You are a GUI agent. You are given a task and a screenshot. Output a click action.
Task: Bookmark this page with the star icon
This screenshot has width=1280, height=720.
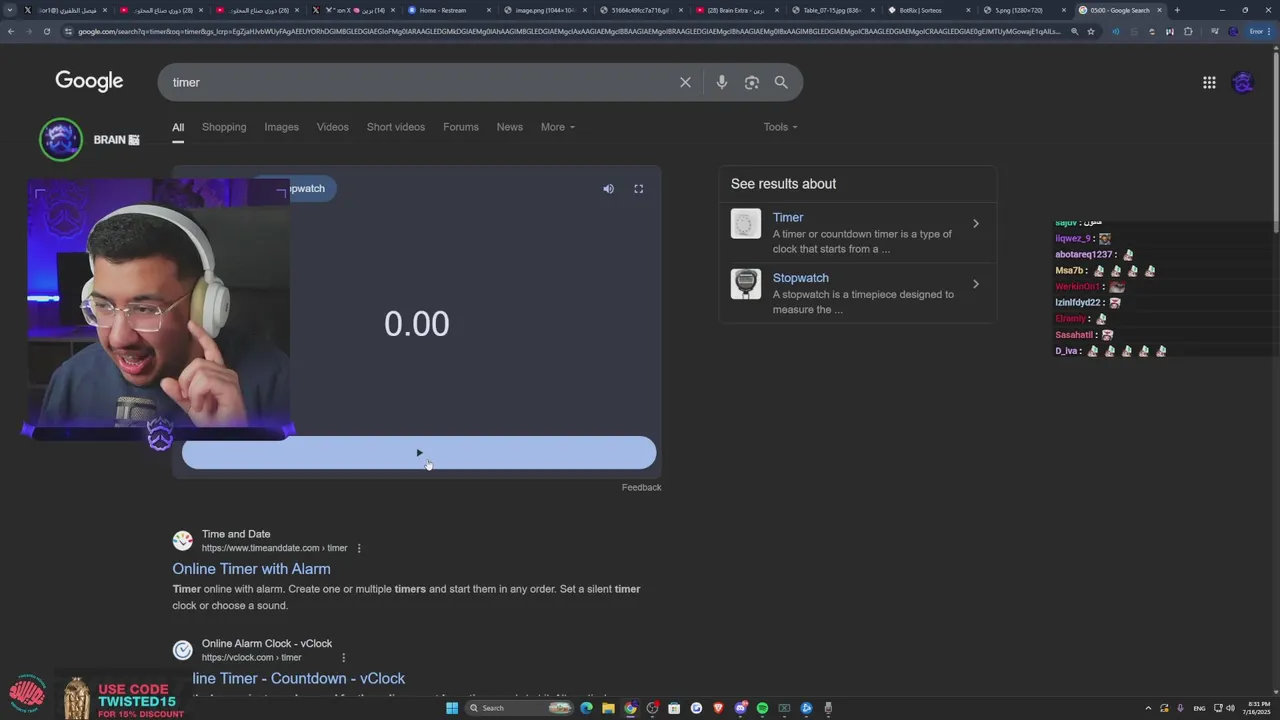[1090, 31]
